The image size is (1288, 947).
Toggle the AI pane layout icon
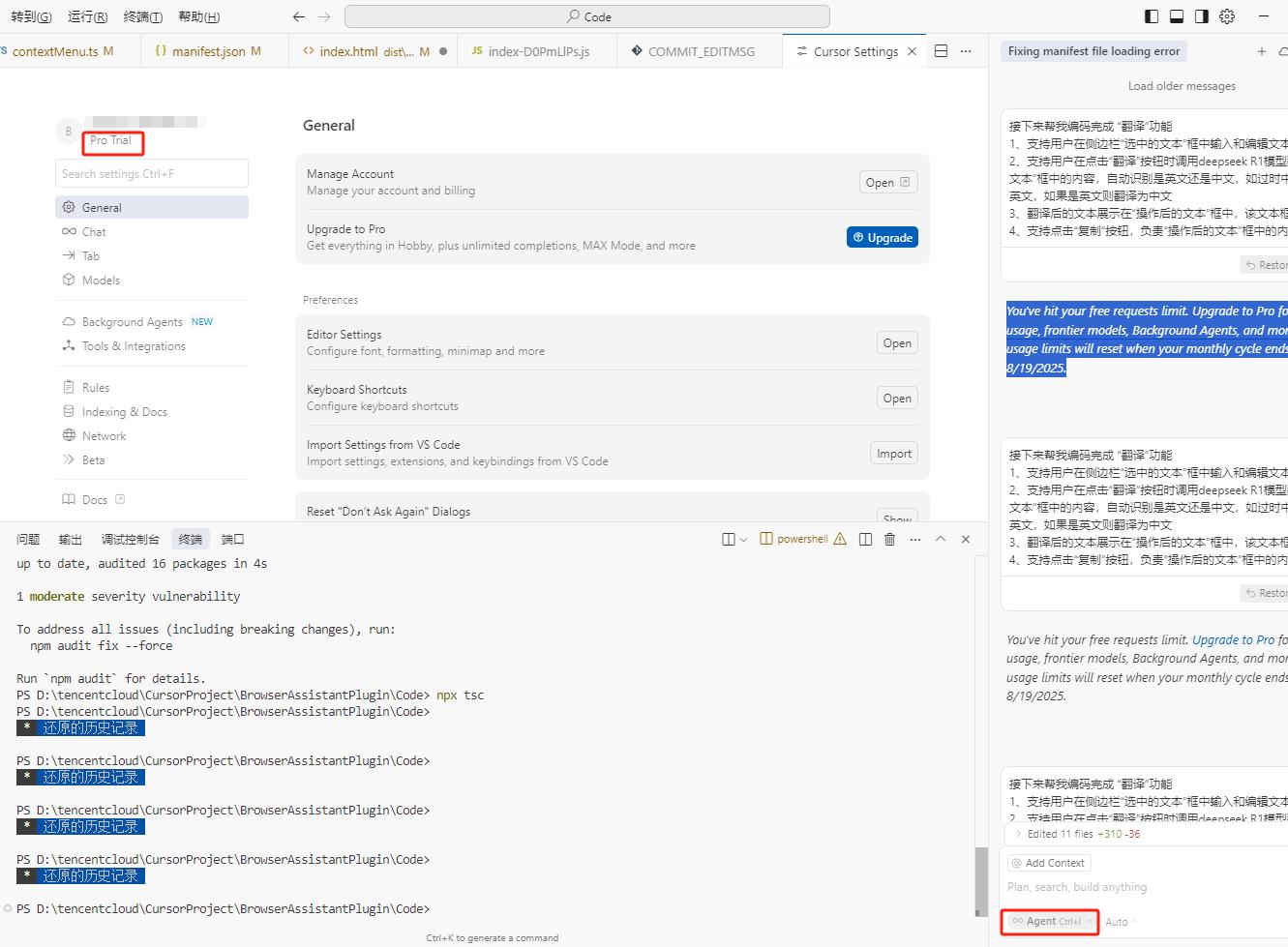point(1202,16)
